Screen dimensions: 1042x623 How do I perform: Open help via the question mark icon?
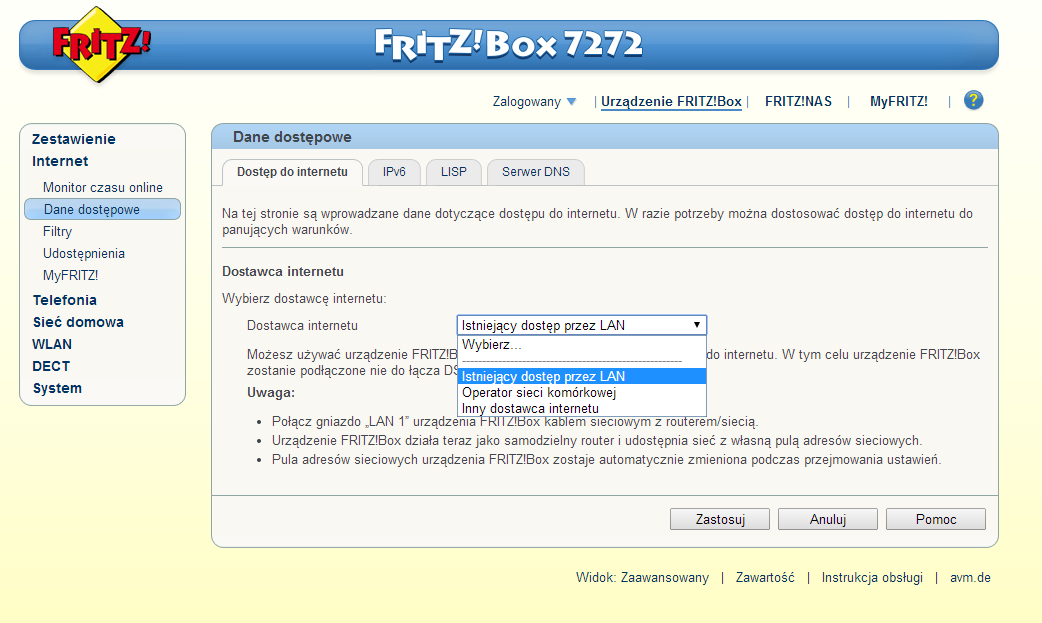973,100
